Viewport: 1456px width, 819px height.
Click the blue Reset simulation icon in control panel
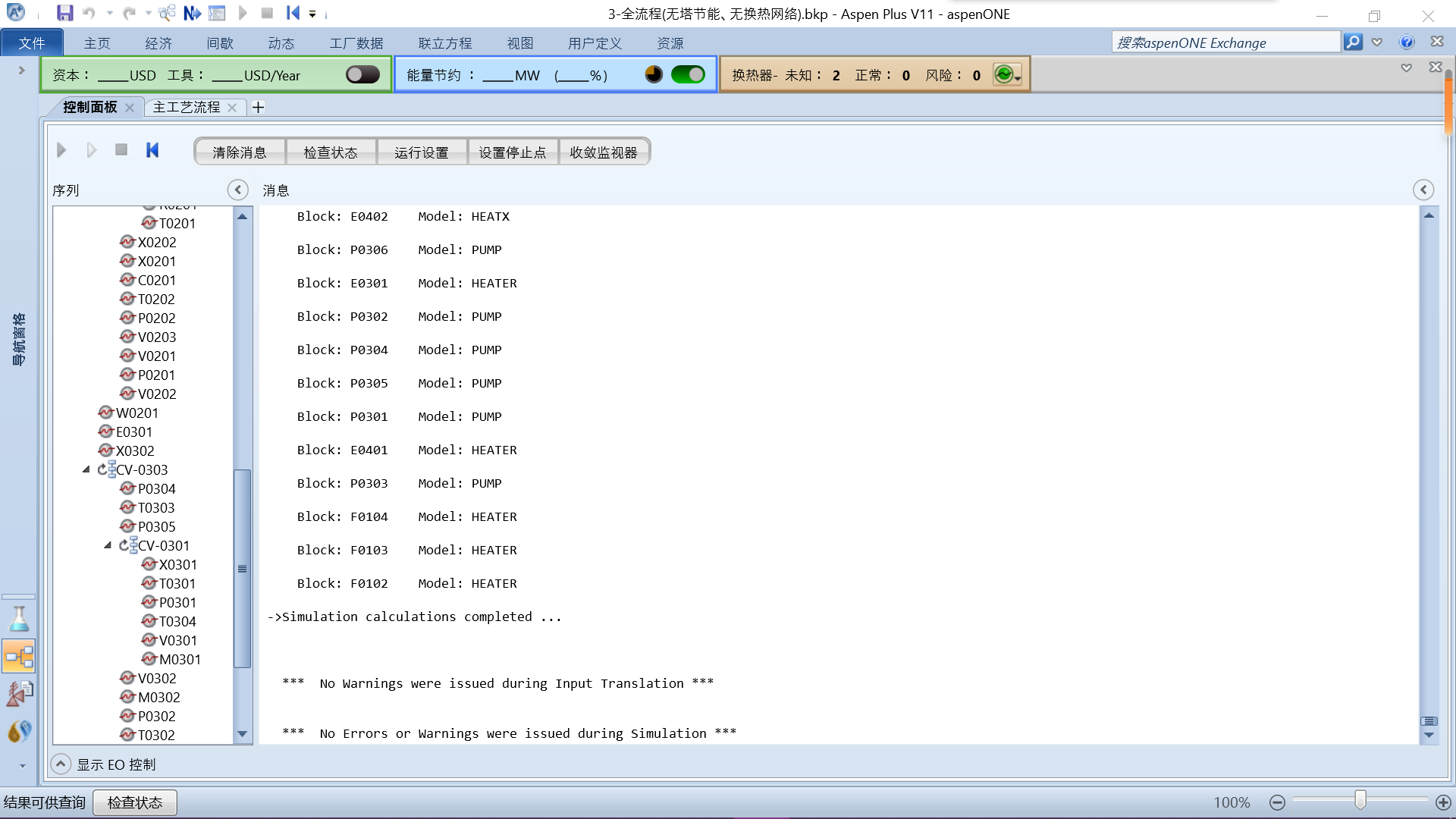(x=152, y=150)
